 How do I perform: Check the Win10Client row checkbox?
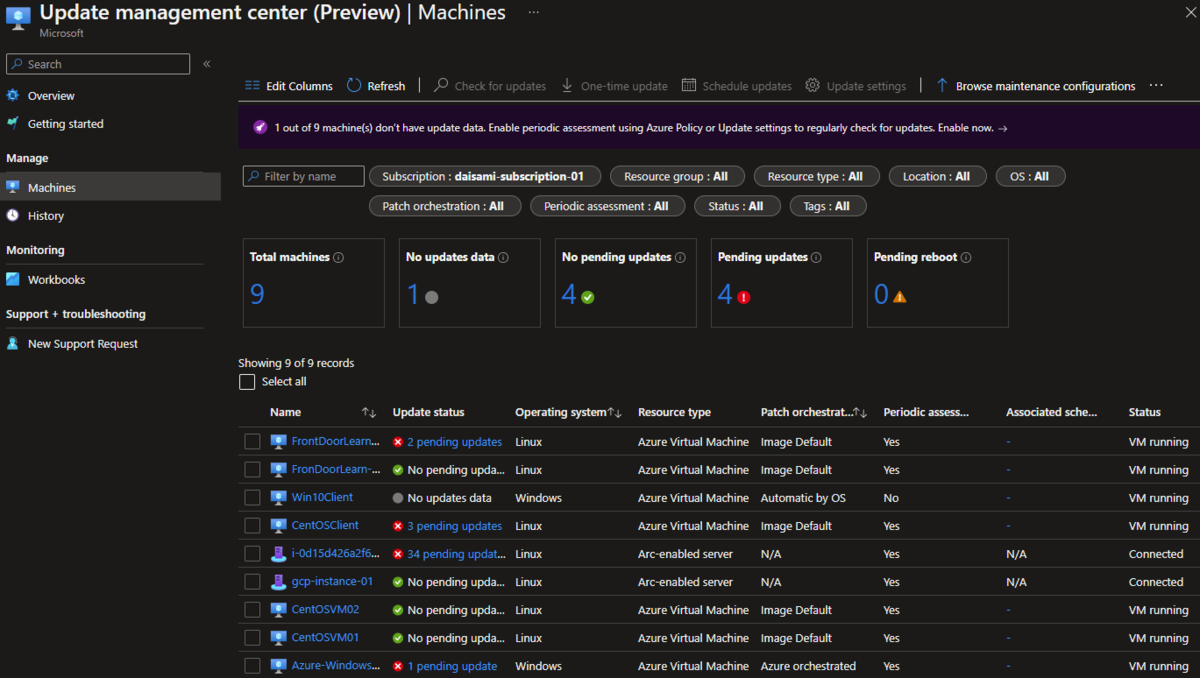(252, 498)
